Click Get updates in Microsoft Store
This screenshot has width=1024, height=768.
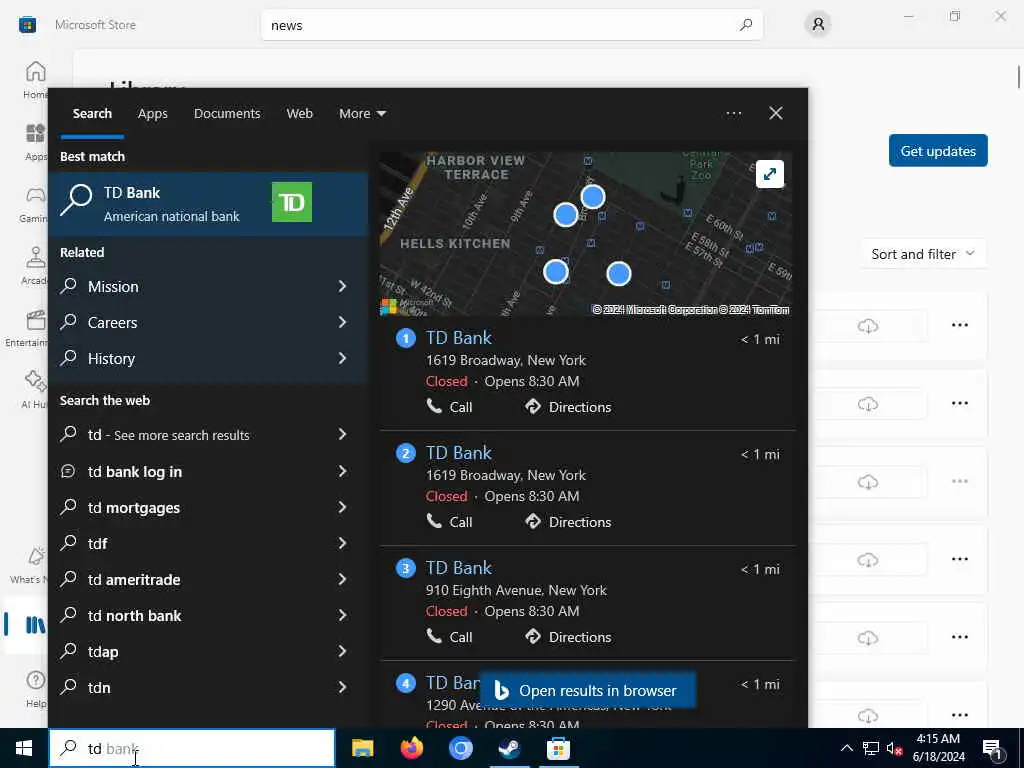pyautogui.click(x=938, y=151)
